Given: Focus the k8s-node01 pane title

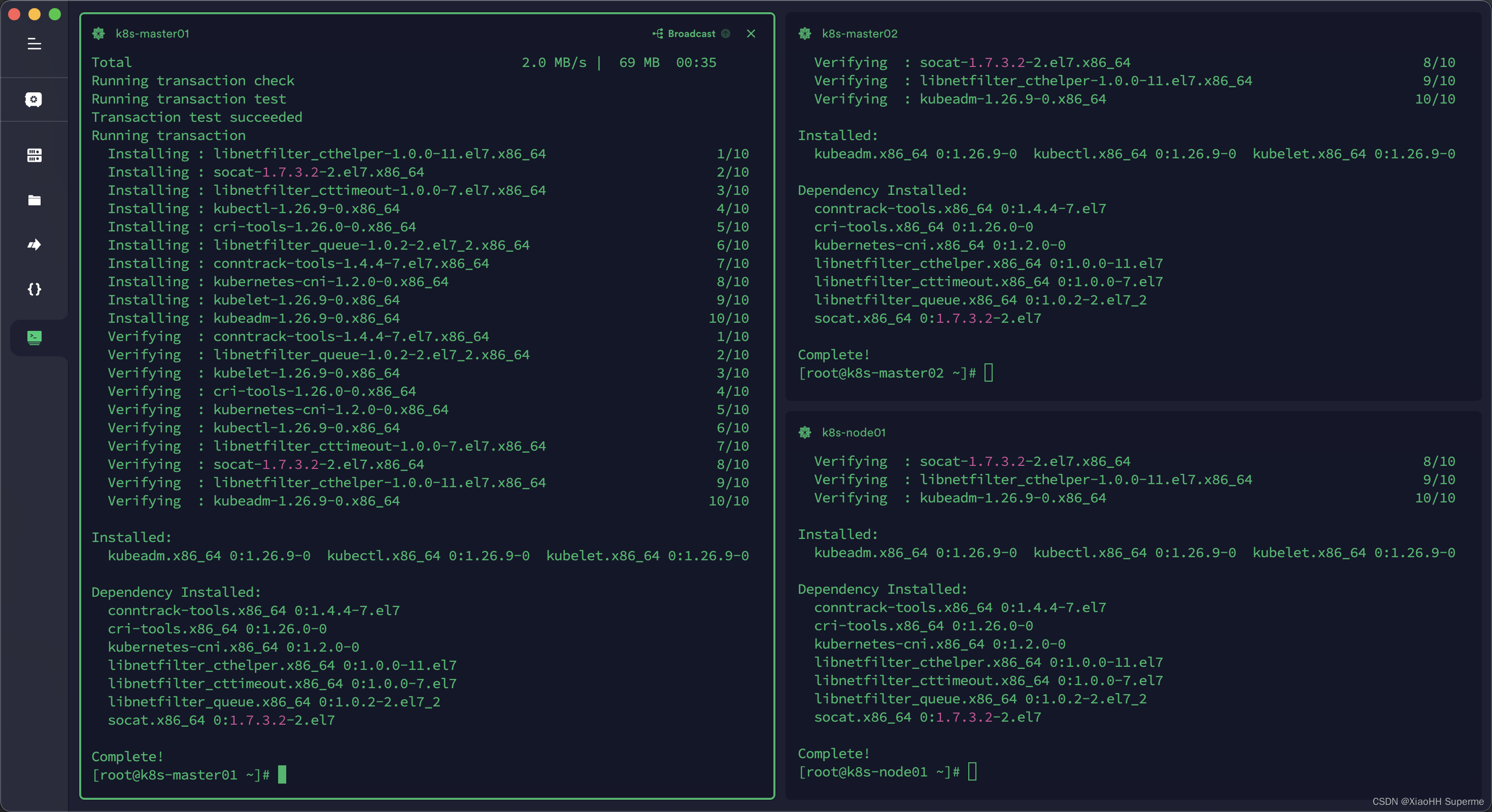Looking at the screenshot, I should (x=854, y=432).
